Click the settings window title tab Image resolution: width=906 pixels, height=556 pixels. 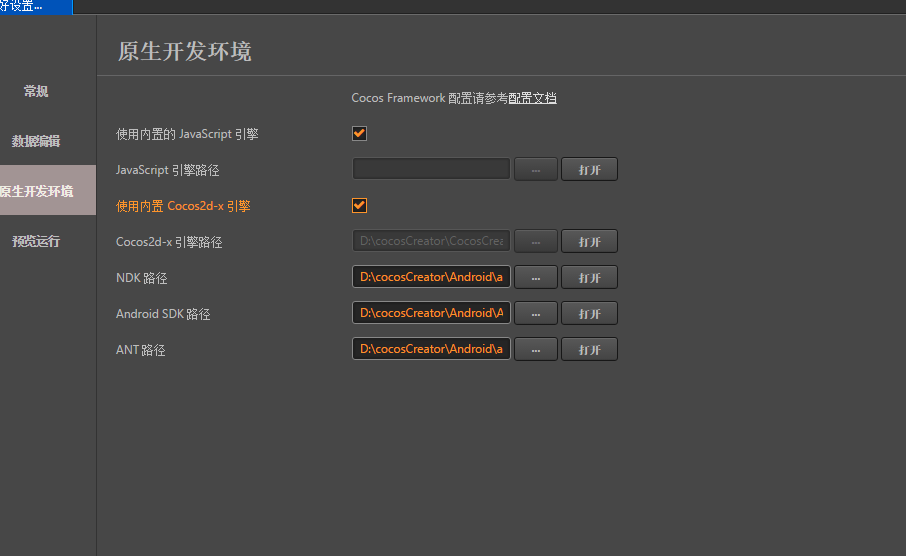coord(36,6)
